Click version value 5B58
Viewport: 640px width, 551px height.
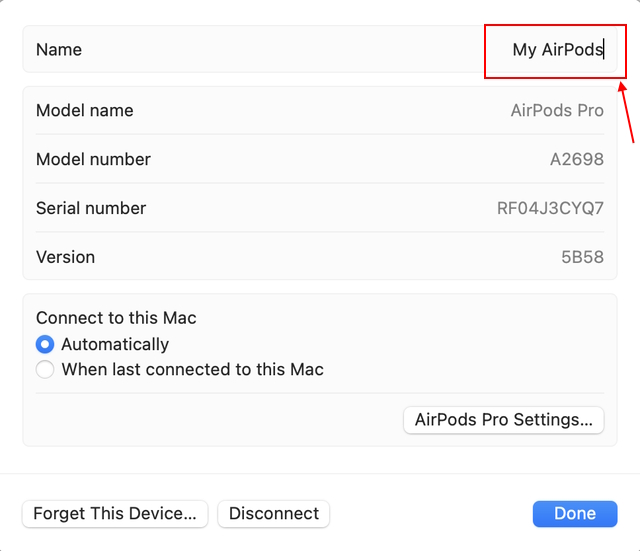coord(582,257)
